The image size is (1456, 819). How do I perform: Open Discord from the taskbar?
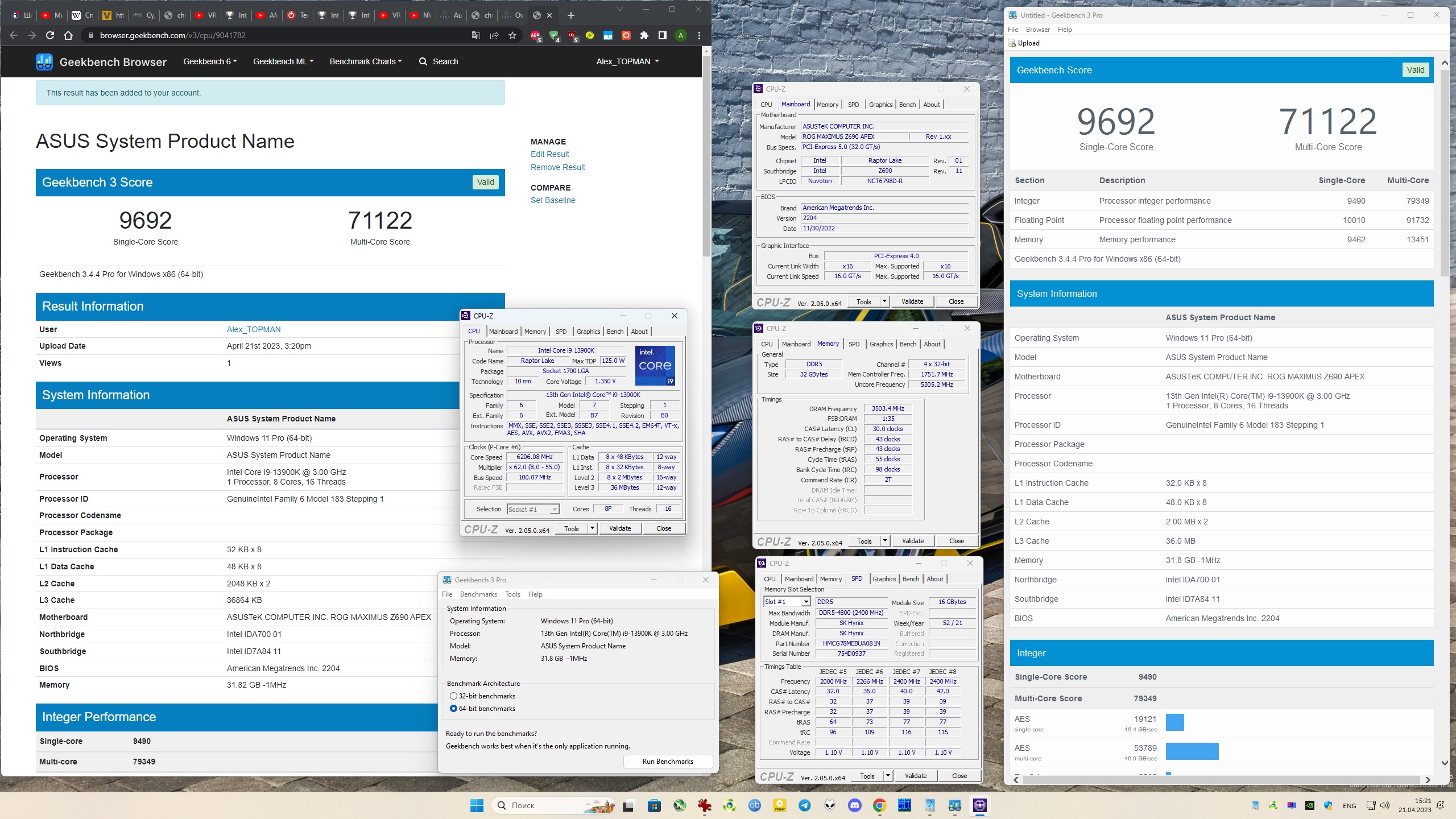[855, 805]
